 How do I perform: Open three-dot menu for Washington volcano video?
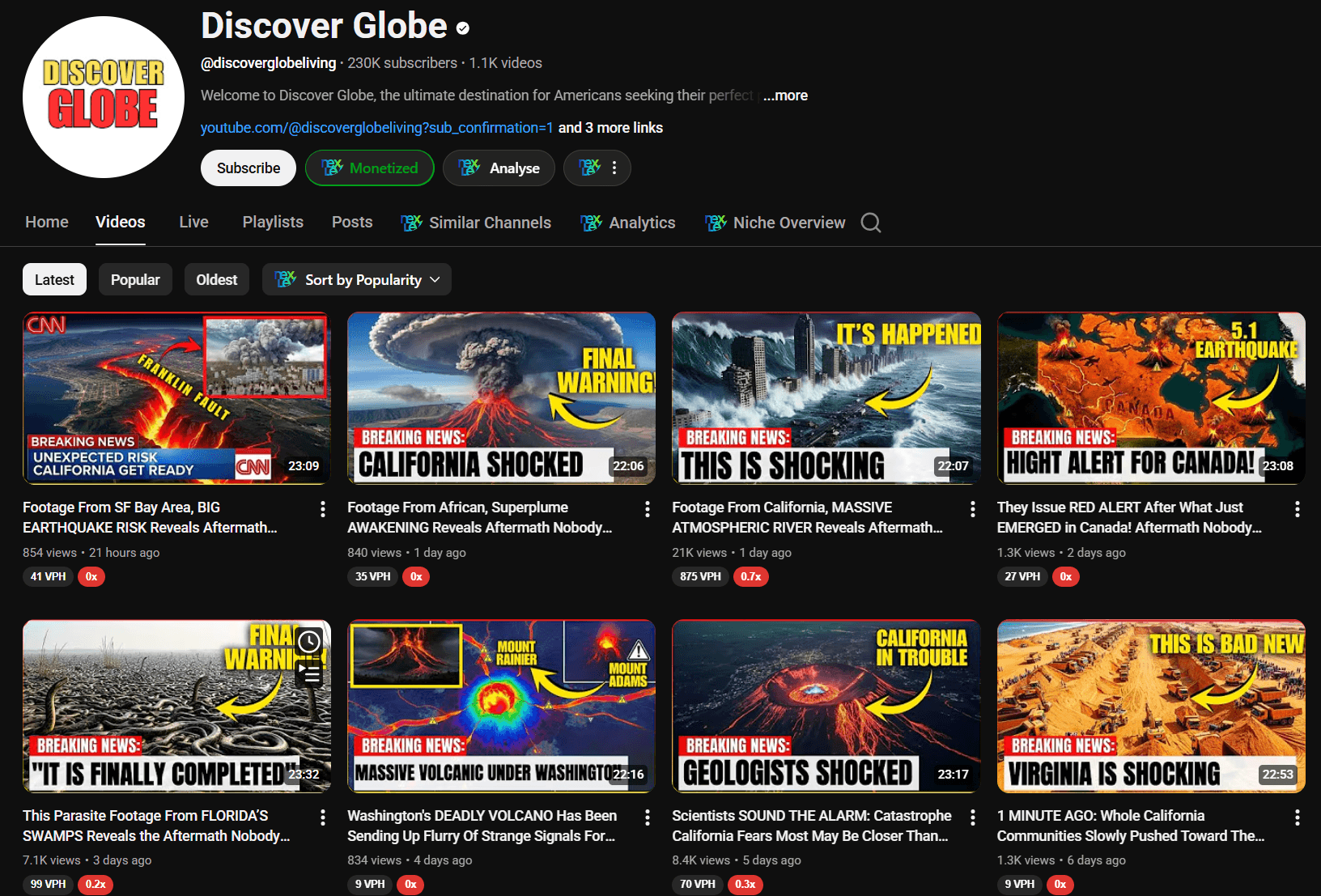coord(647,817)
